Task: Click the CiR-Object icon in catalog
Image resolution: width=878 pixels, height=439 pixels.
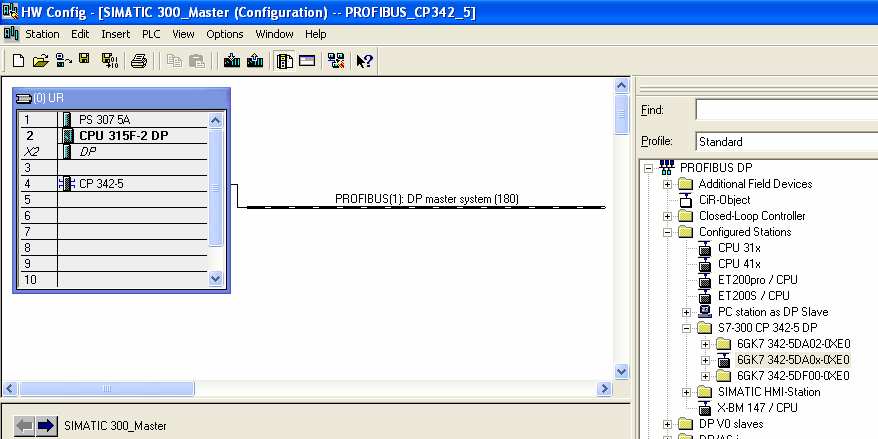Action: click(x=685, y=200)
